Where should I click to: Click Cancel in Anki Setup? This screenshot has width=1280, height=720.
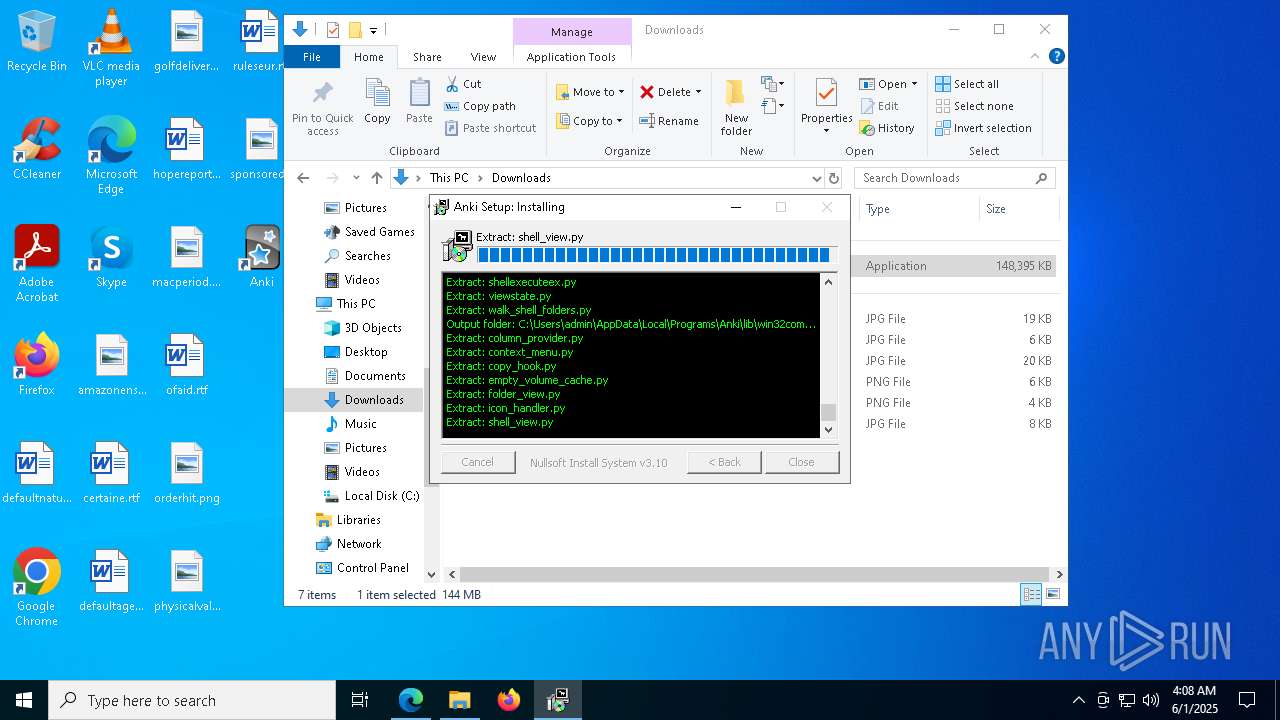[x=477, y=462]
